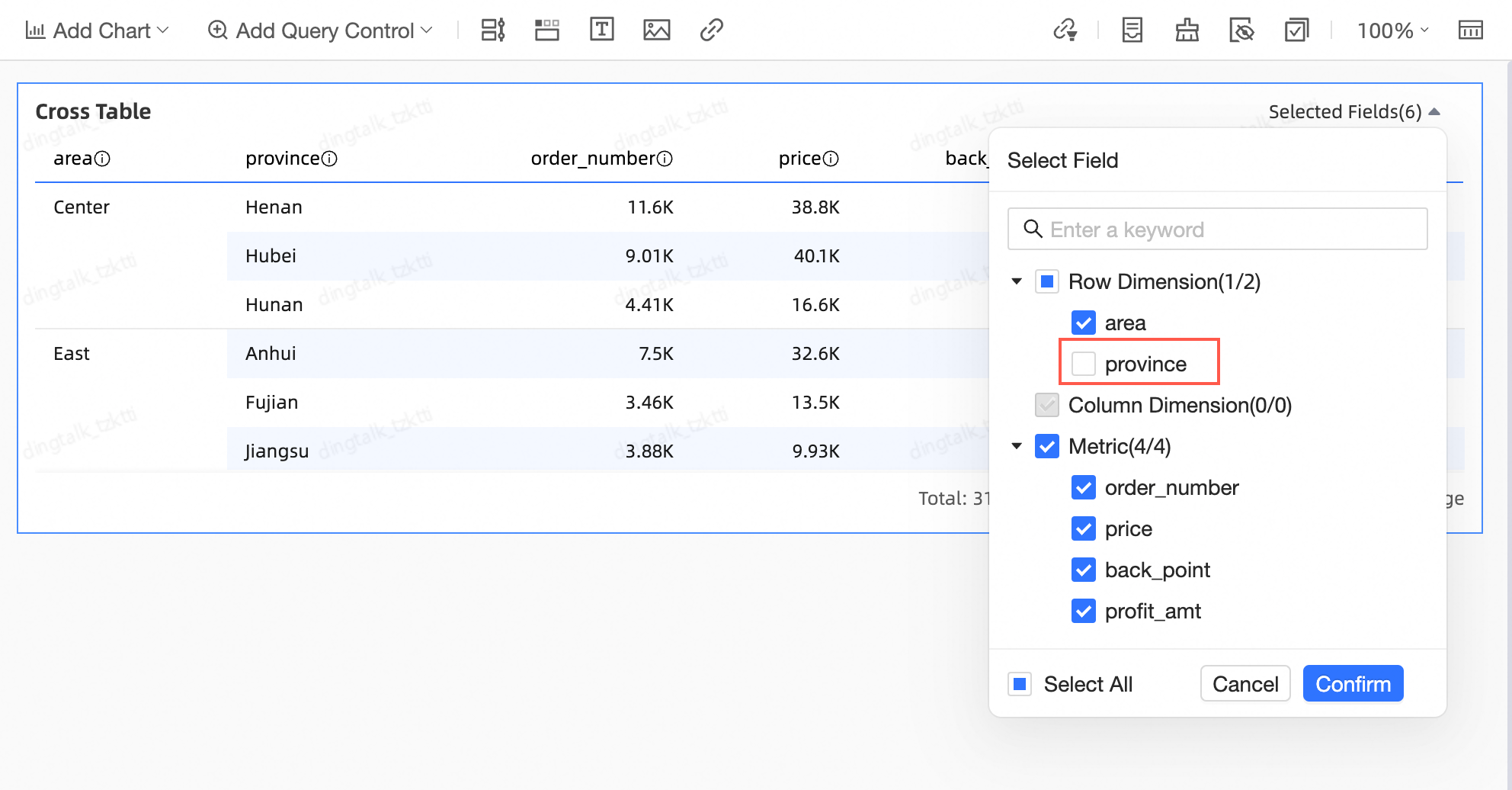Add a tab container widget

(546, 30)
